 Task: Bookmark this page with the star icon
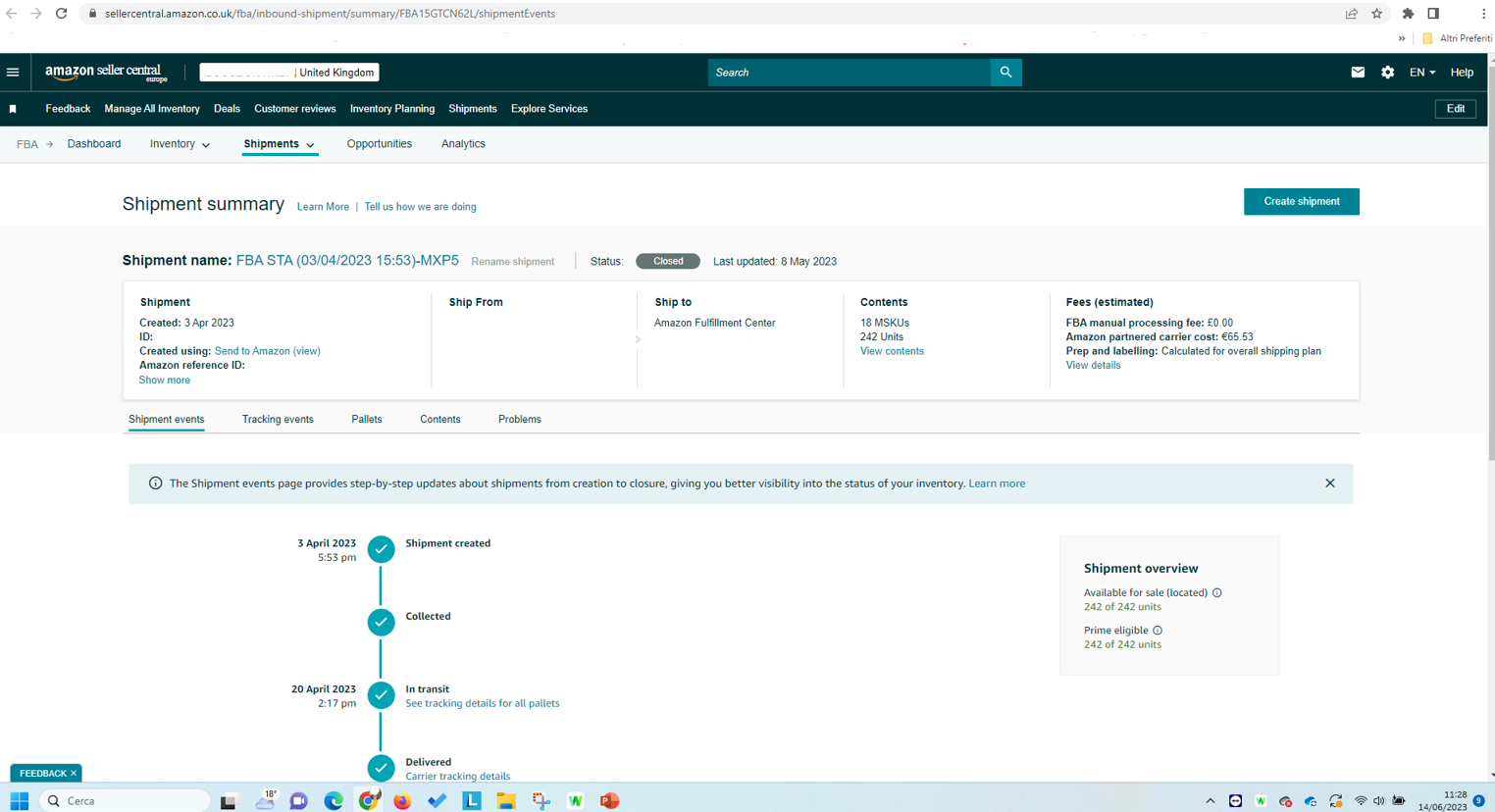[x=1376, y=14]
